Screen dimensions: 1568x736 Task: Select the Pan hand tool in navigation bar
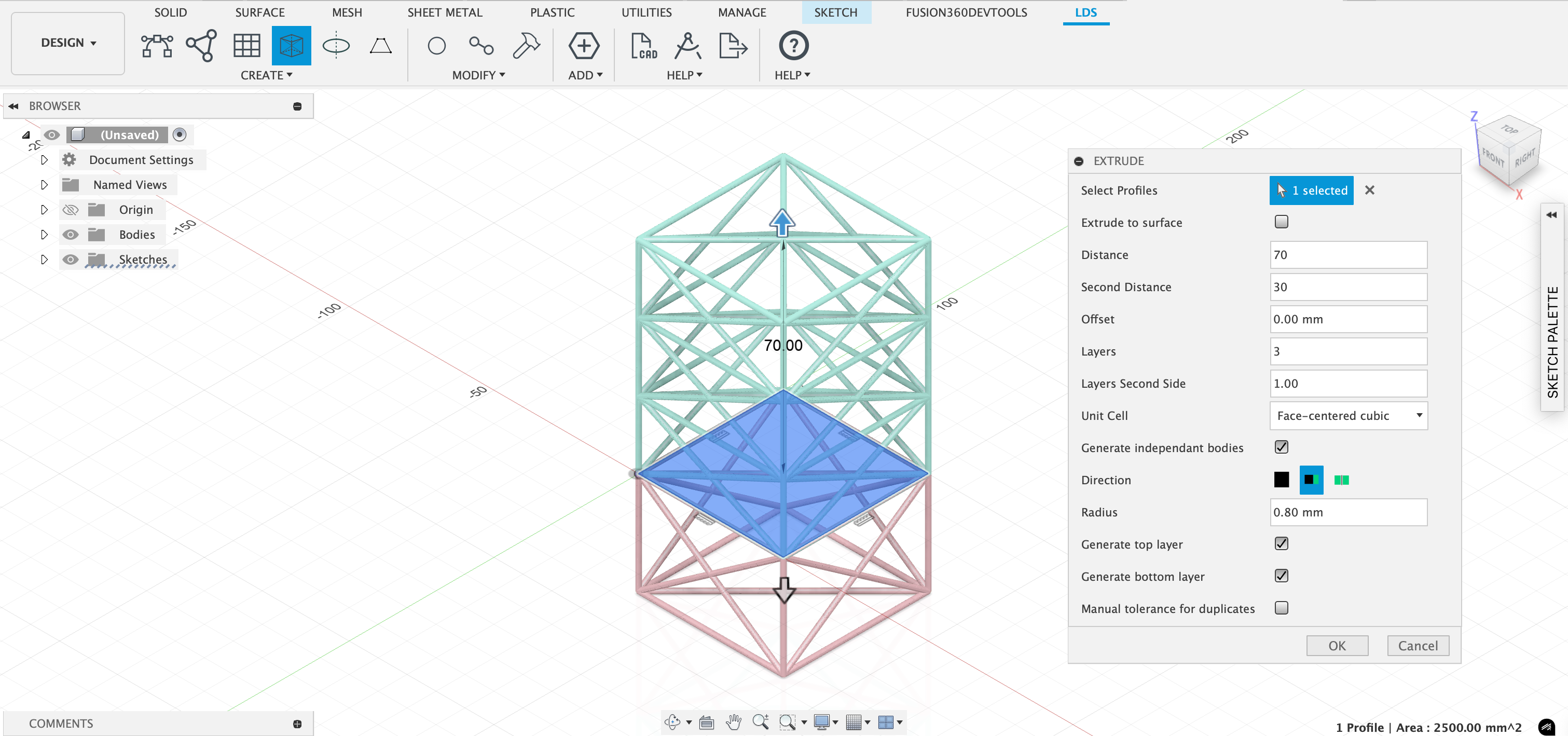point(734,722)
